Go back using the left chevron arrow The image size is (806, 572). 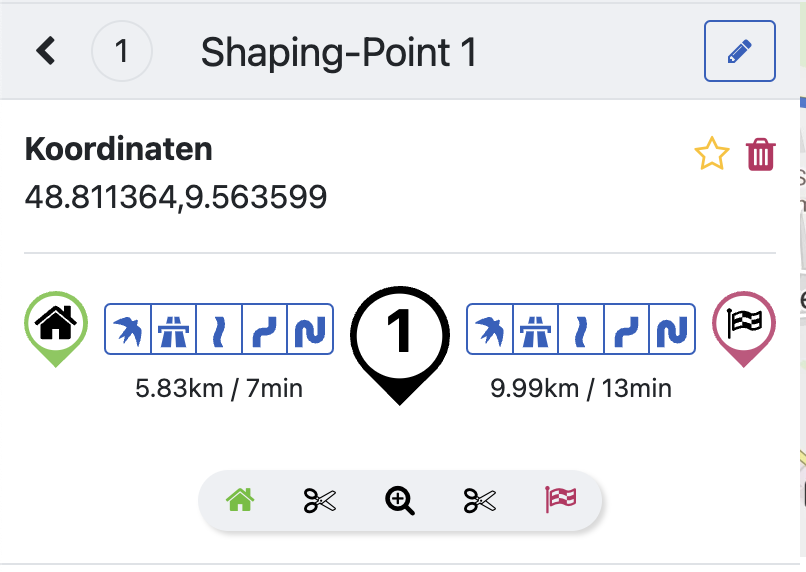coord(45,51)
